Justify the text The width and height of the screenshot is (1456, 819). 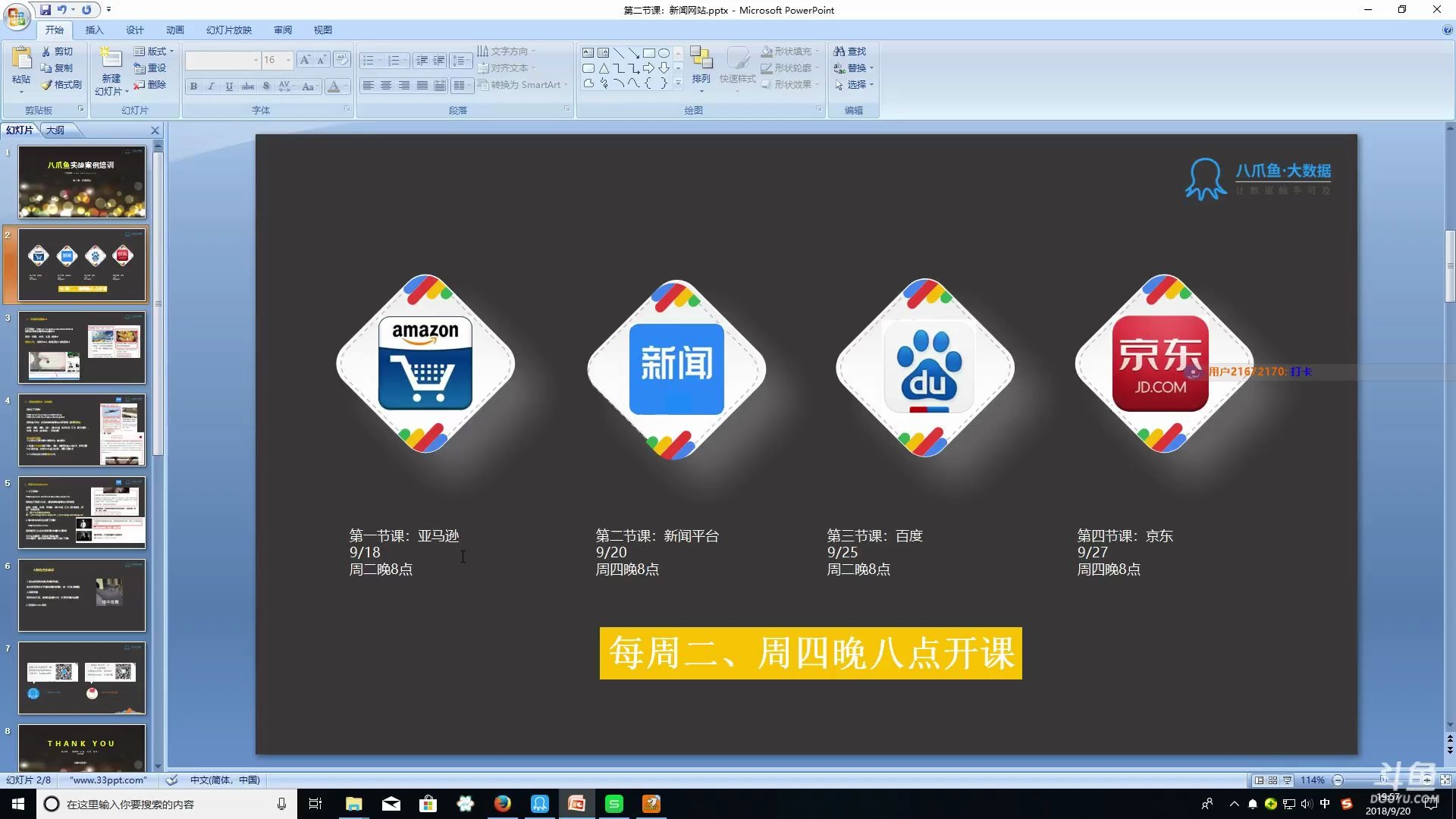pos(422,86)
